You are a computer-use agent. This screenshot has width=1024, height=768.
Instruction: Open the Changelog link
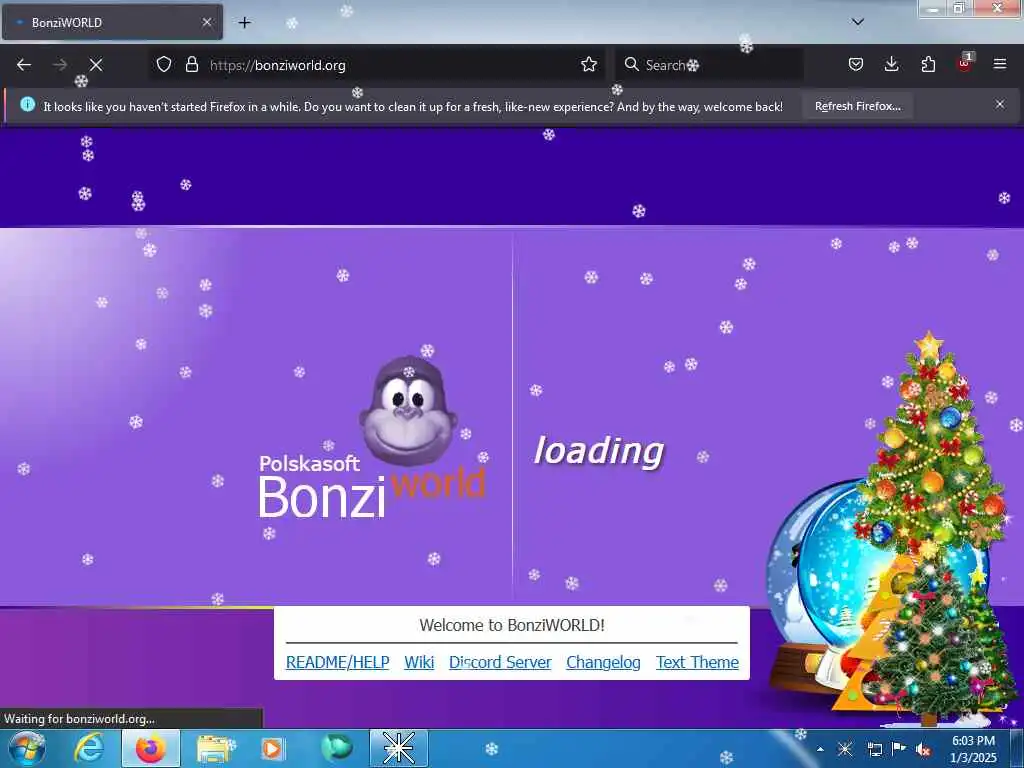603,662
